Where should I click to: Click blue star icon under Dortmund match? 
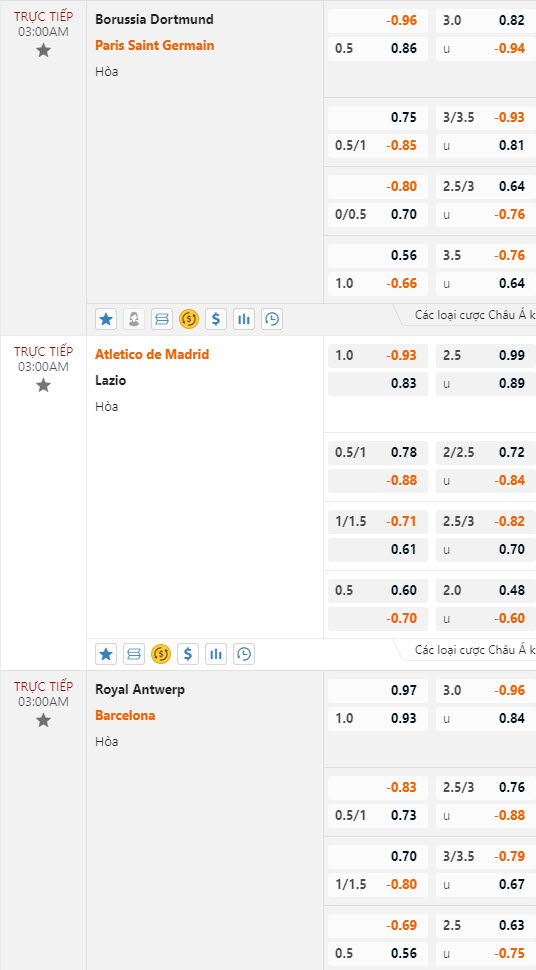pyautogui.click(x=106, y=319)
